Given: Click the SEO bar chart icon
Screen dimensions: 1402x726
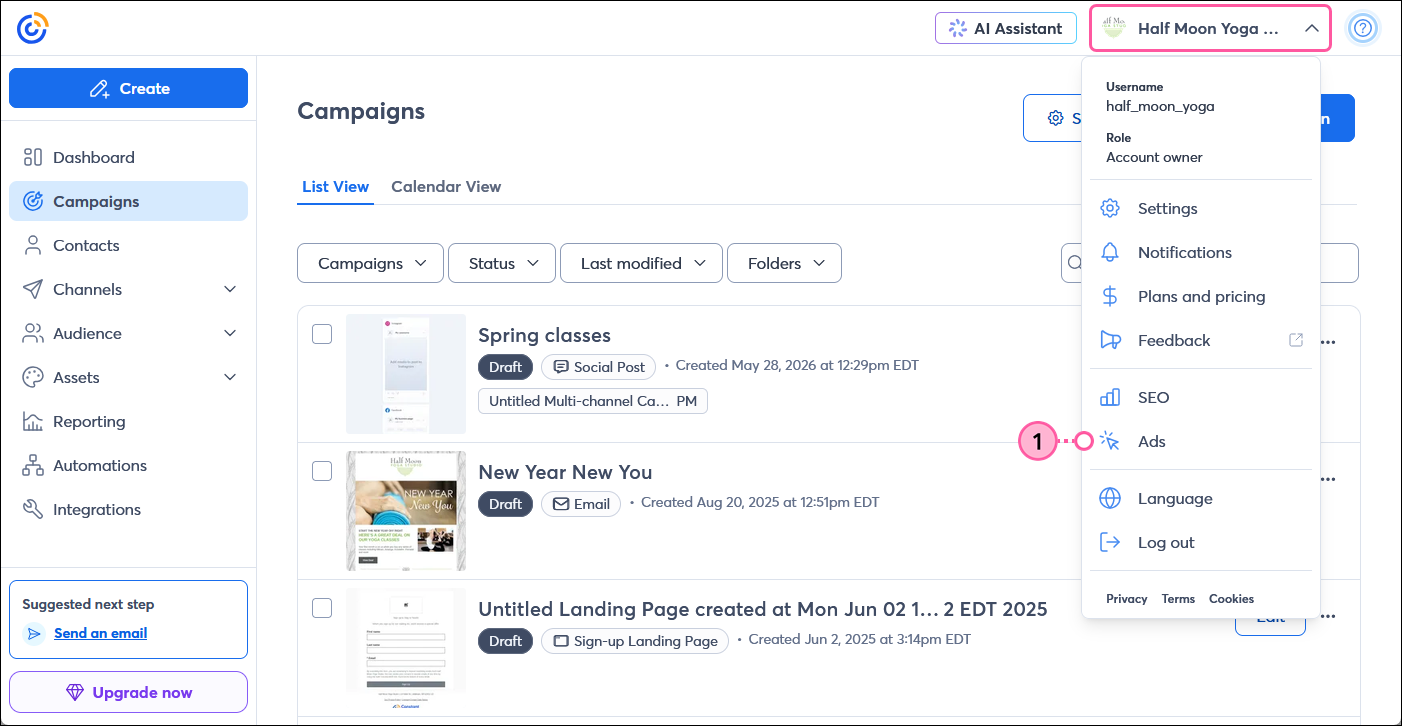Looking at the screenshot, I should (x=1110, y=397).
